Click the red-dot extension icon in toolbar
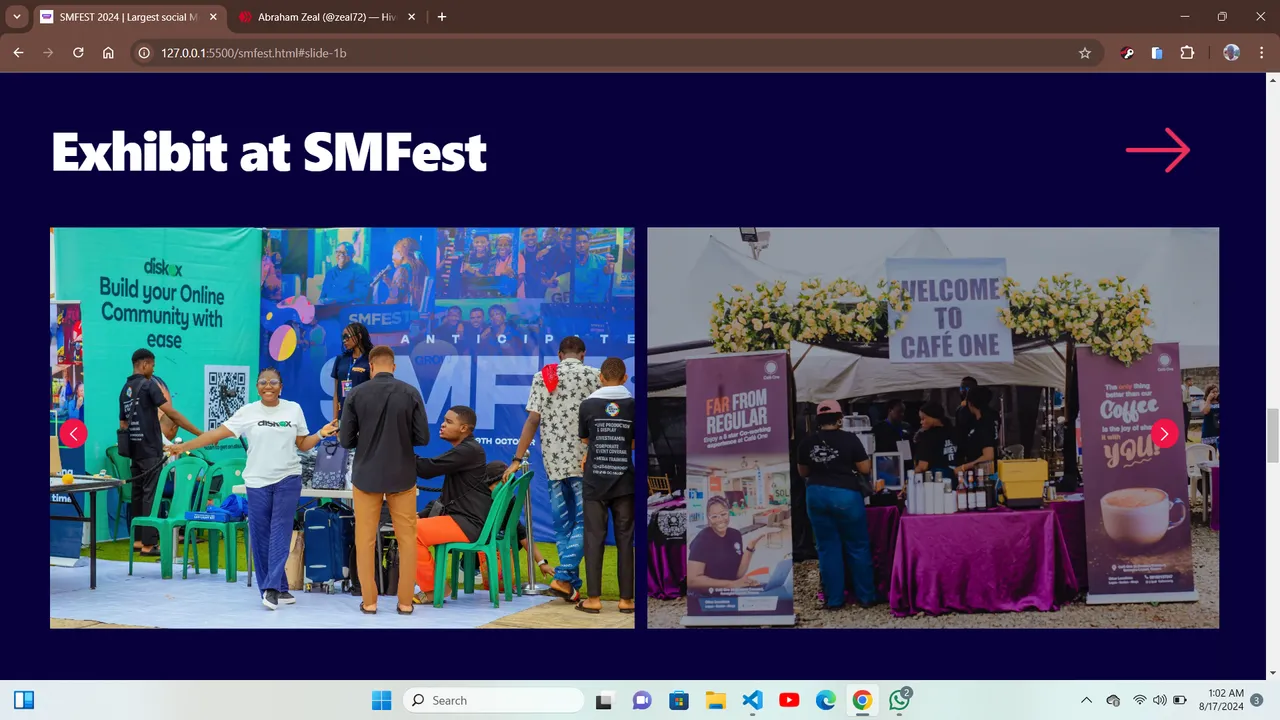 click(x=1127, y=53)
